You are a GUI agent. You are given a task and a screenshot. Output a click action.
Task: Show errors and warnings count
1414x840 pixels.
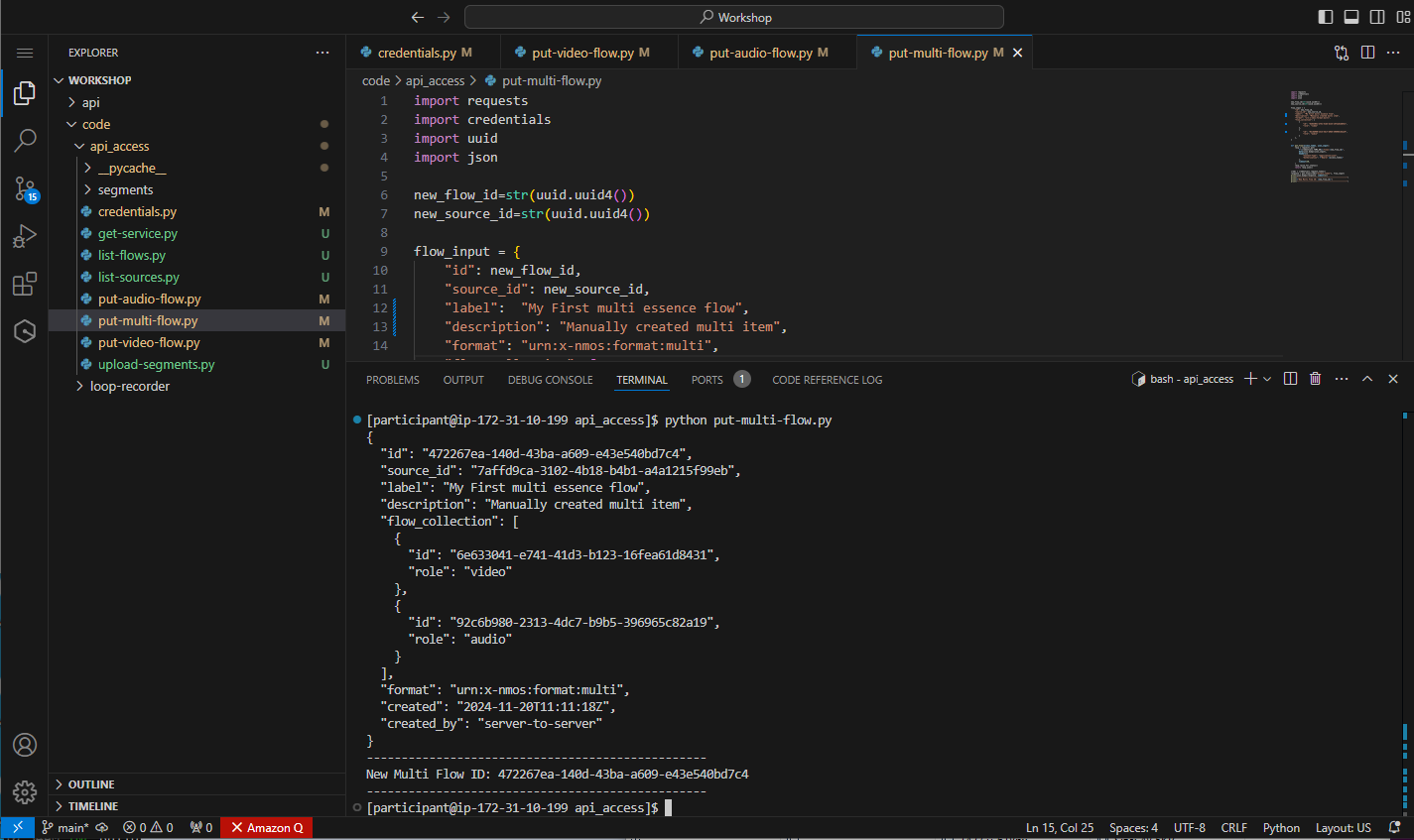tap(148, 827)
